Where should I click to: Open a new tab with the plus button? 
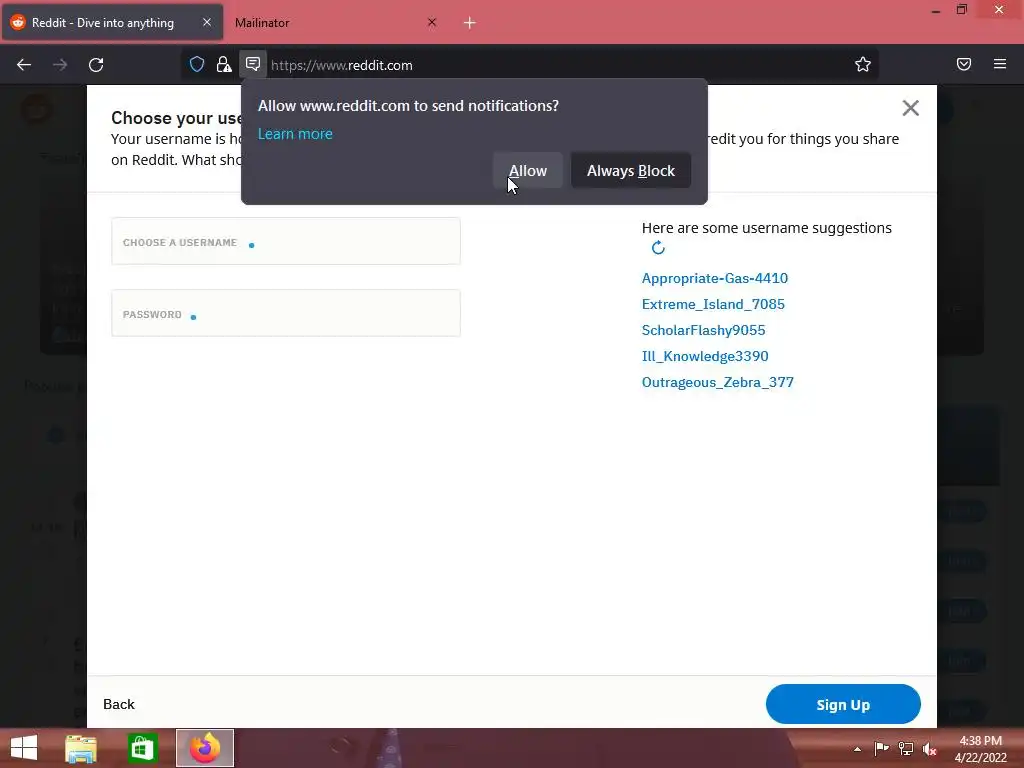click(x=470, y=23)
